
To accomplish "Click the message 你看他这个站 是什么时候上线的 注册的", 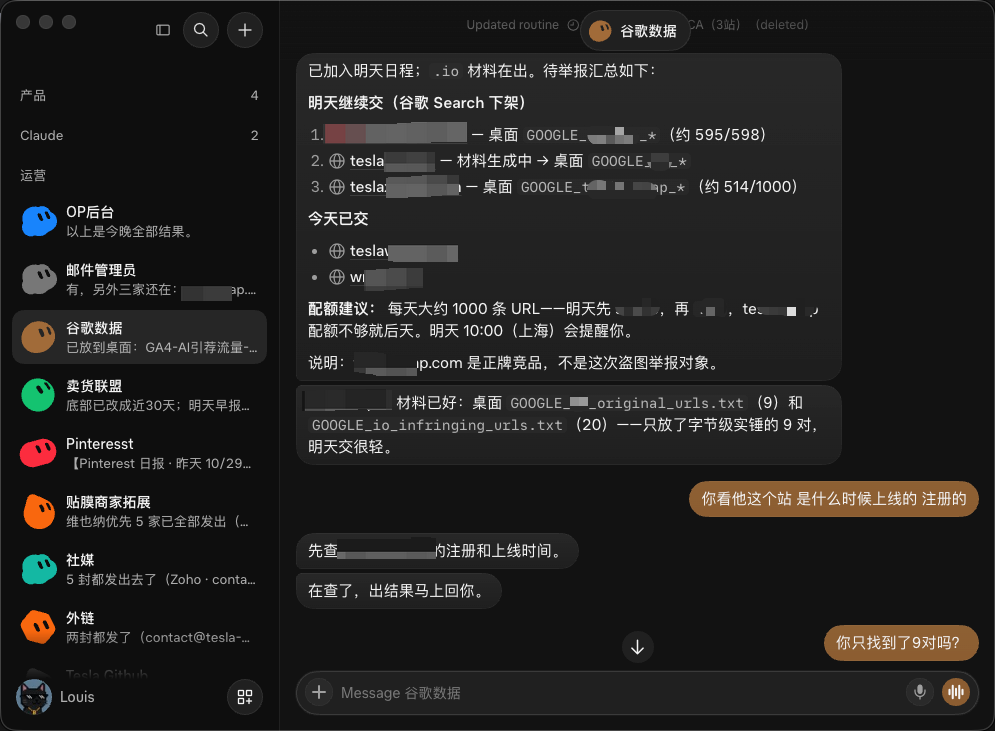I will click(834, 499).
